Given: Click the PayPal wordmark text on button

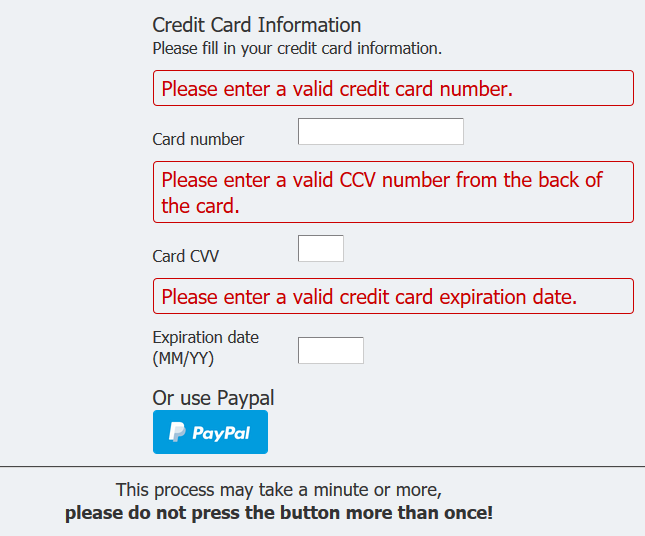Looking at the screenshot, I should (x=221, y=433).
